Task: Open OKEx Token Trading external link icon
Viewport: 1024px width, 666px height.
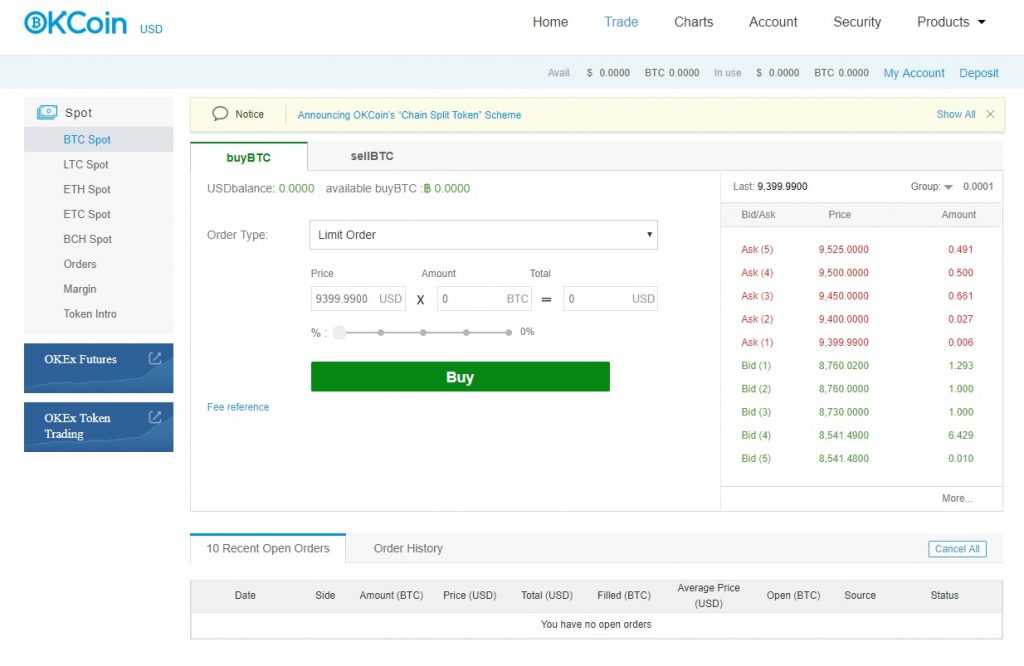Action: (155, 417)
